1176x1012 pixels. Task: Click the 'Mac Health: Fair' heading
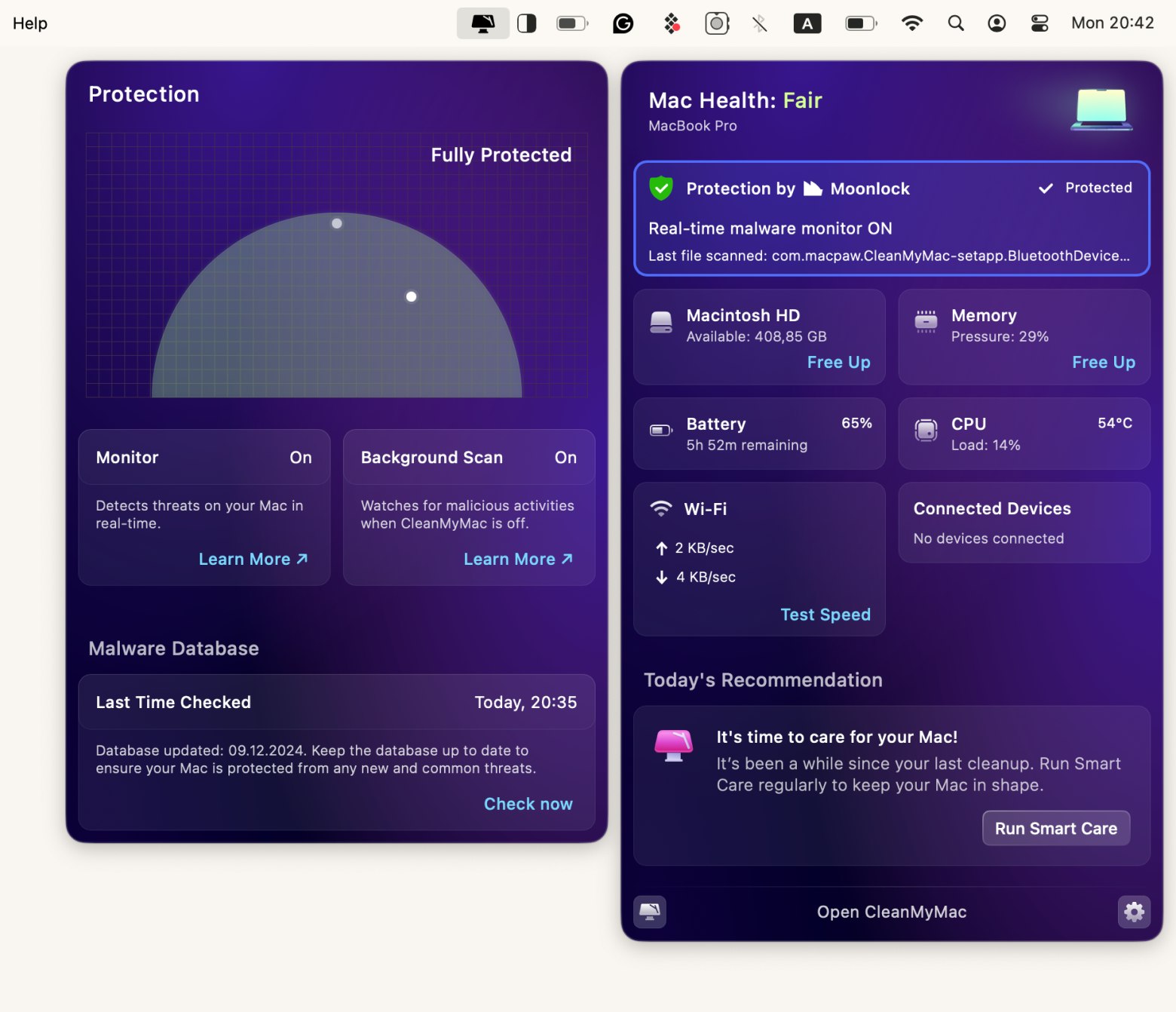tap(736, 100)
